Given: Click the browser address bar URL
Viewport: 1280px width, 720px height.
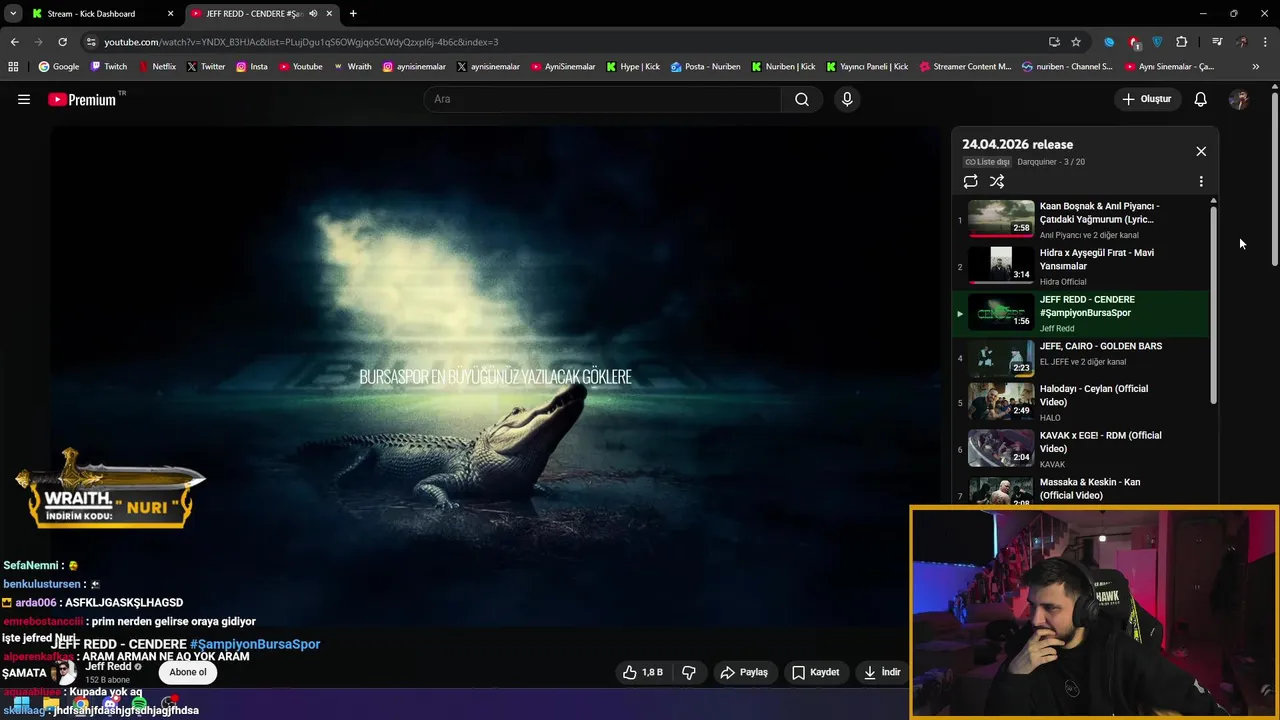Looking at the screenshot, I should point(301,42).
